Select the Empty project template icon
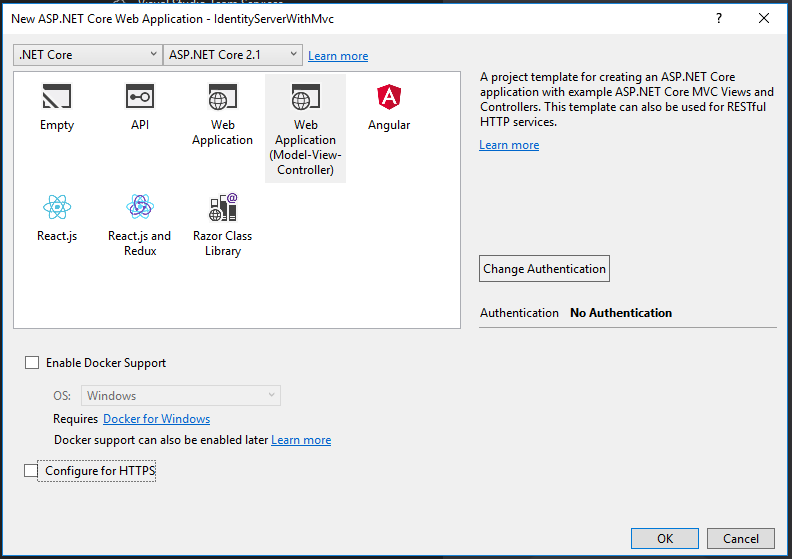Screen dimensions: 792x559 click(x=57, y=96)
